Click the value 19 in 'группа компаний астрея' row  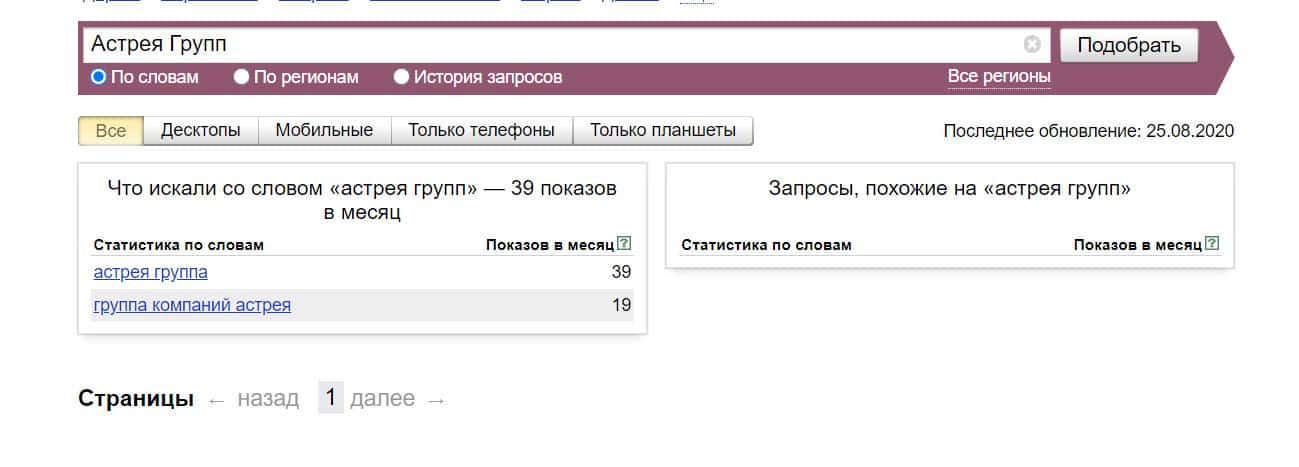[x=621, y=305]
